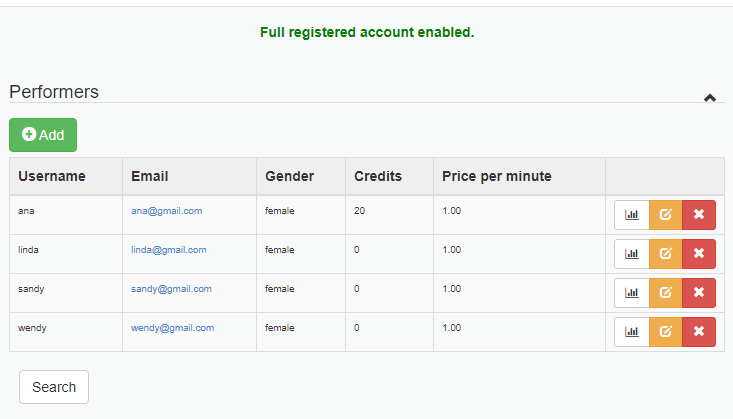Viewport: 733px width, 419px height.
Task: Open sandy@gmail.com email link
Action: pyautogui.click(x=171, y=289)
